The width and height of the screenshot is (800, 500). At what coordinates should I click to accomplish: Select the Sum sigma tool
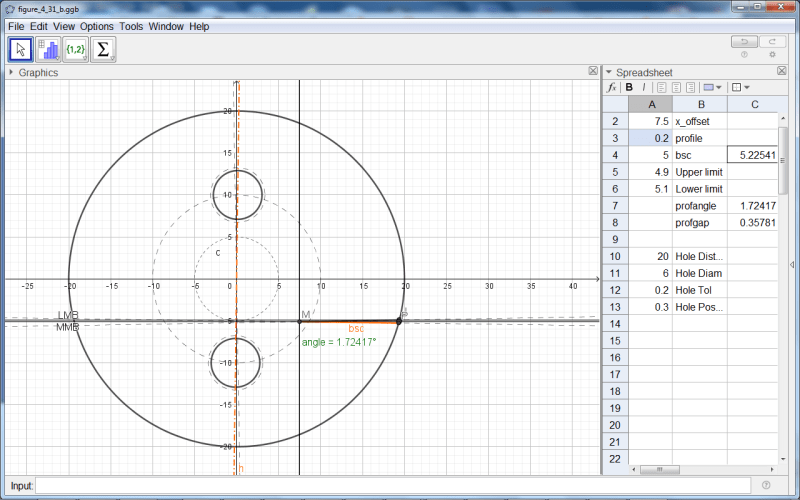tap(103, 49)
